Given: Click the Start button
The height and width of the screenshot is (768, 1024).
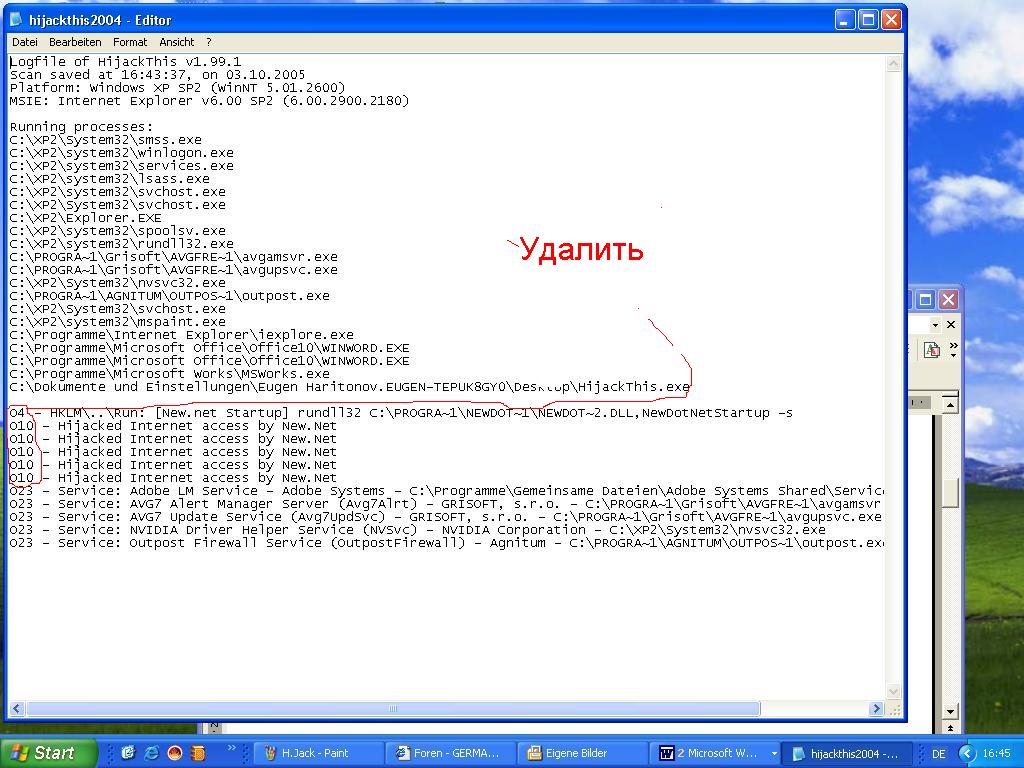Looking at the screenshot, I should pos(48,753).
